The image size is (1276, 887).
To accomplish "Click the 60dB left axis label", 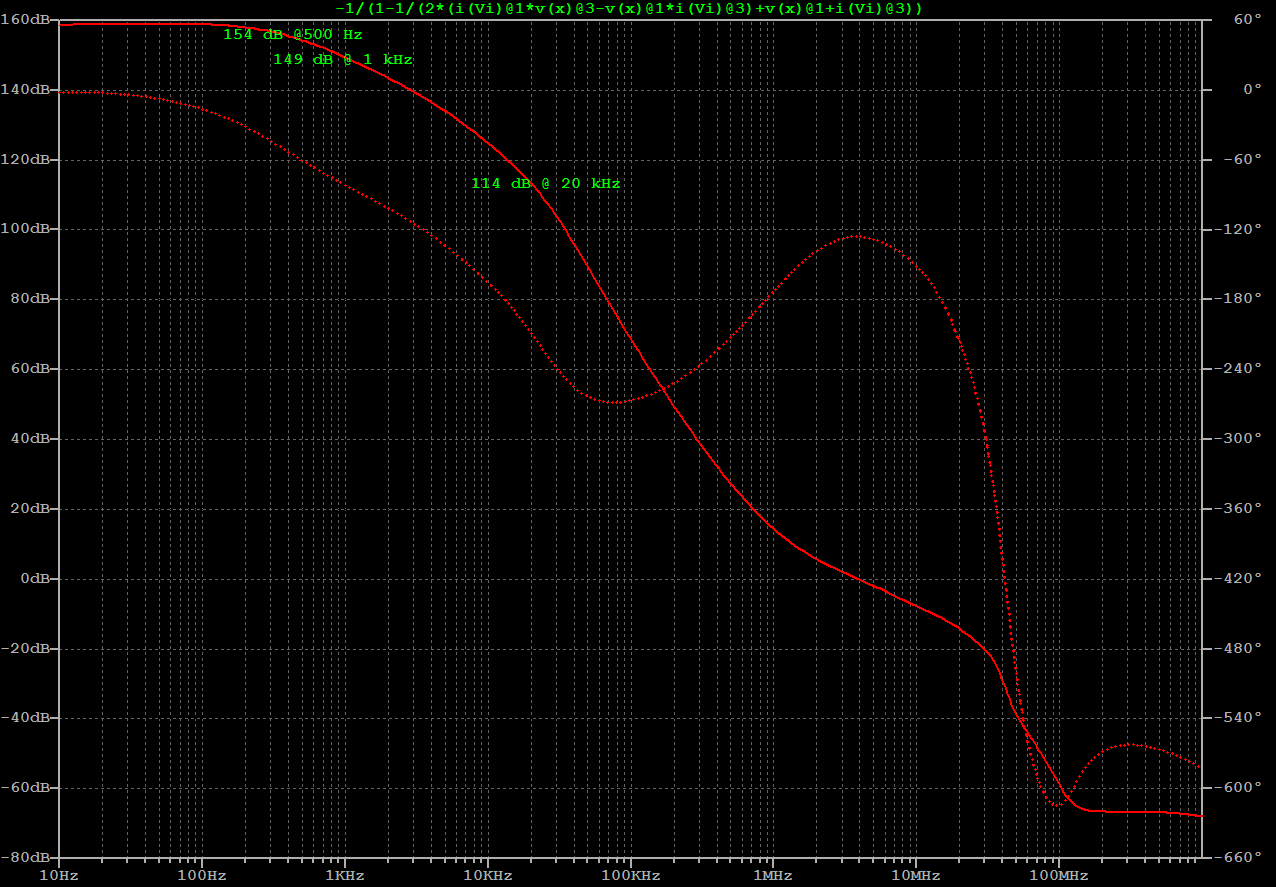I will [x=31, y=369].
